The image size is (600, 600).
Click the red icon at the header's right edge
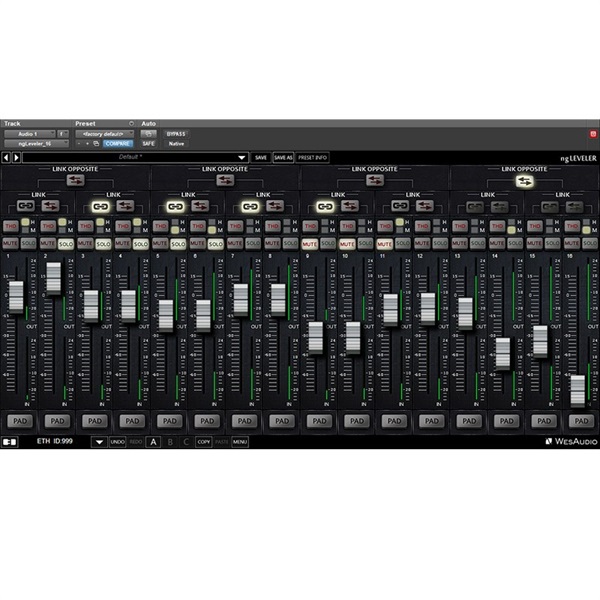tap(593, 133)
